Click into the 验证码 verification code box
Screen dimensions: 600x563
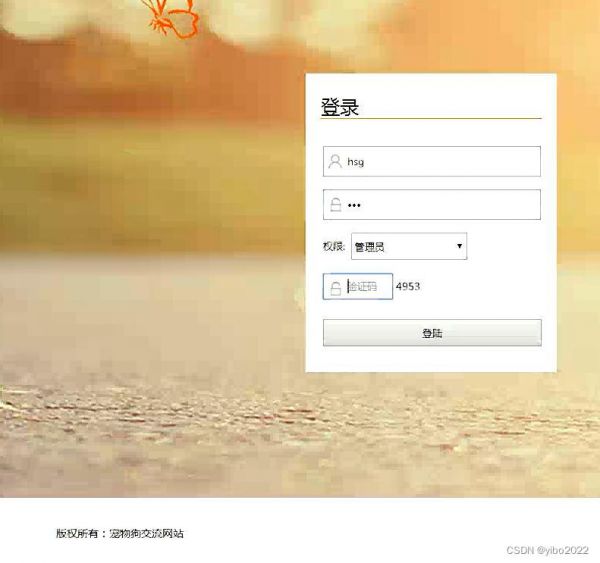[x=358, y=286]
